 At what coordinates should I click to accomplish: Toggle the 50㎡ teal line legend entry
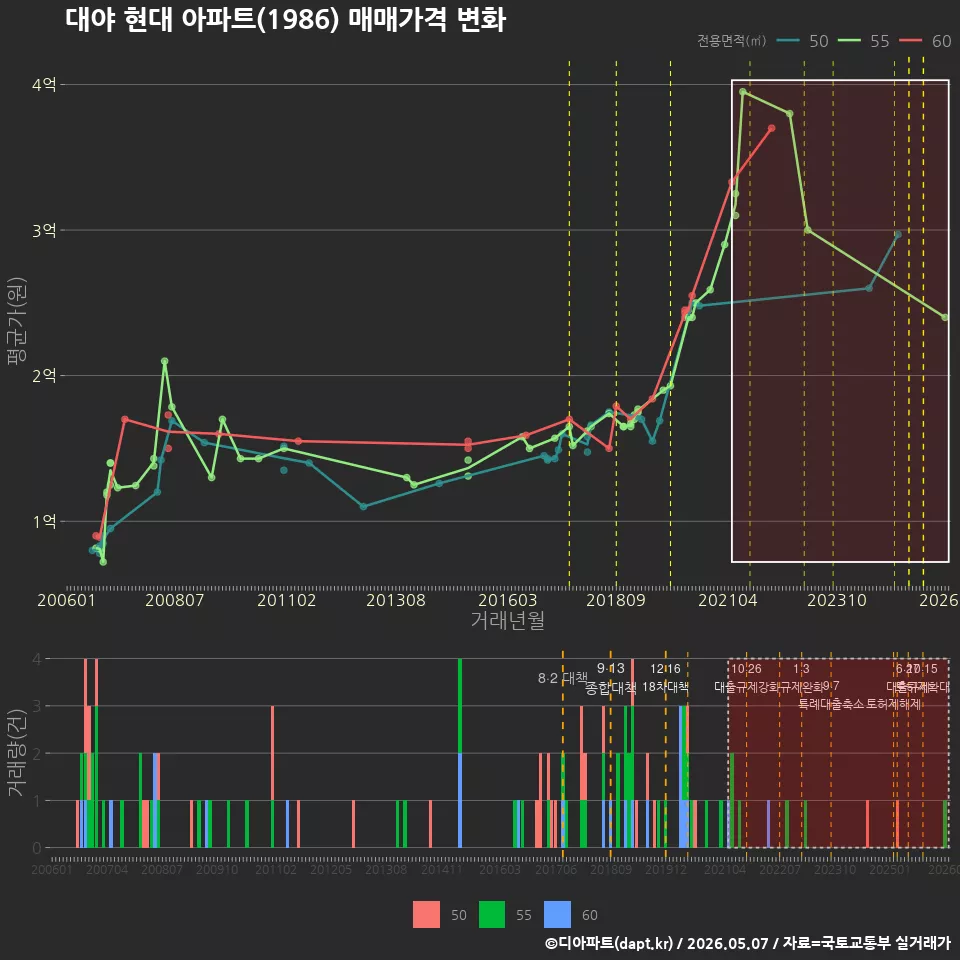(x=802, y=41)
